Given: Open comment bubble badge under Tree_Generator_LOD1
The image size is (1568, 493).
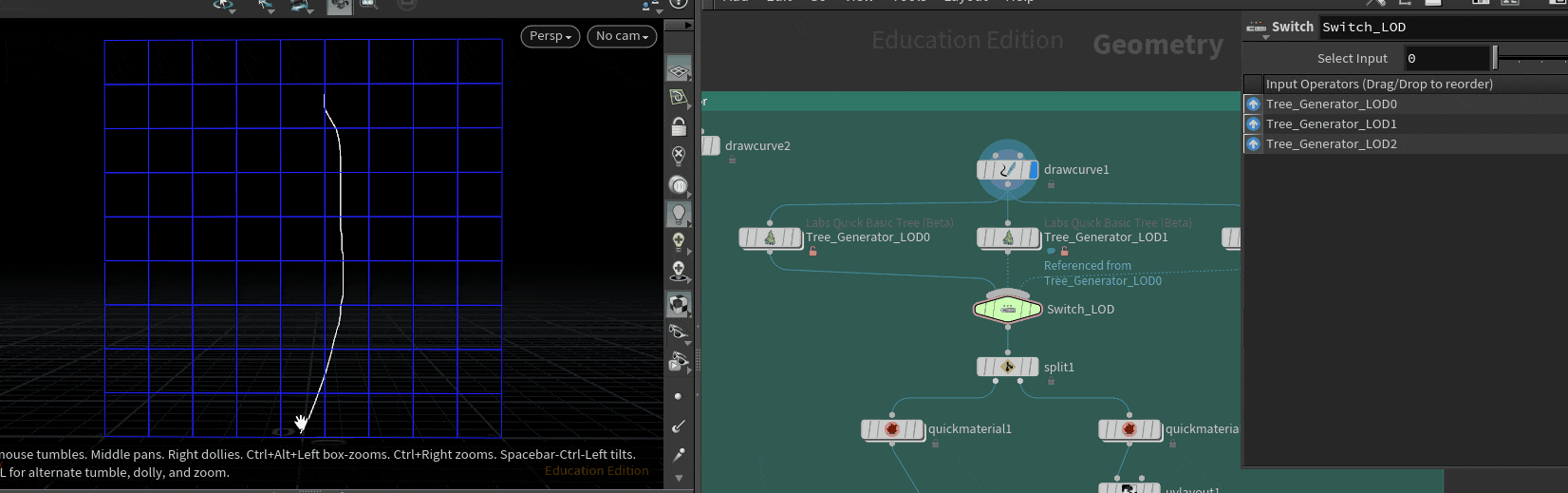Looking at the screenshot, I should coord(1051,252).
